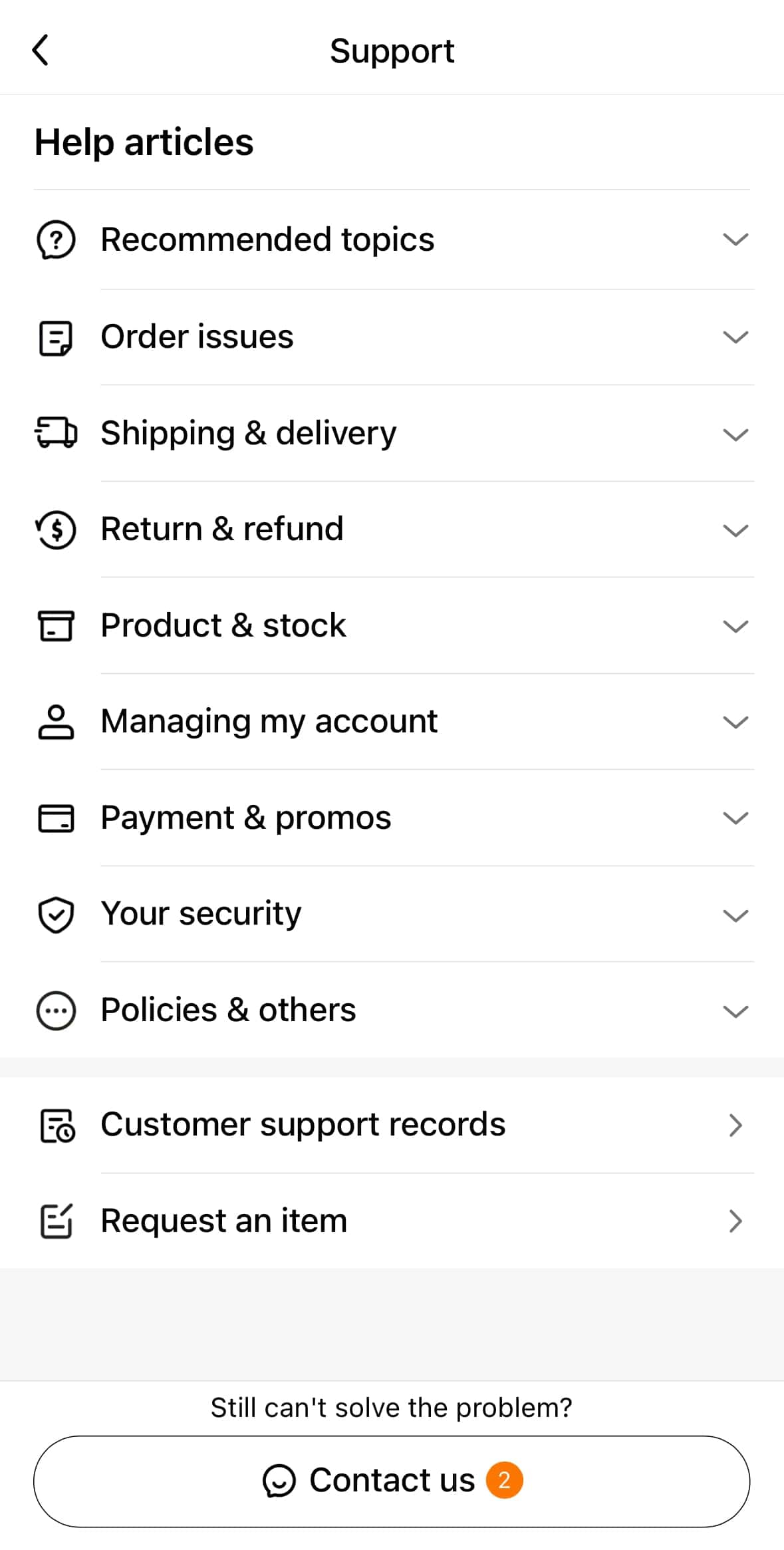Tap the Shipping & delivery truck icon

(x=56, y=433)
